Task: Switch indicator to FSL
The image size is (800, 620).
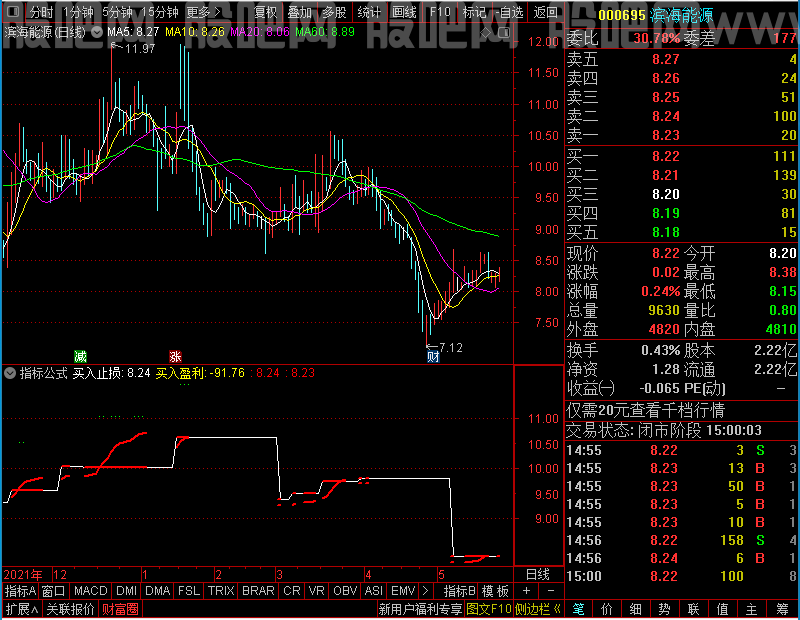Action: tap(189, 591)
